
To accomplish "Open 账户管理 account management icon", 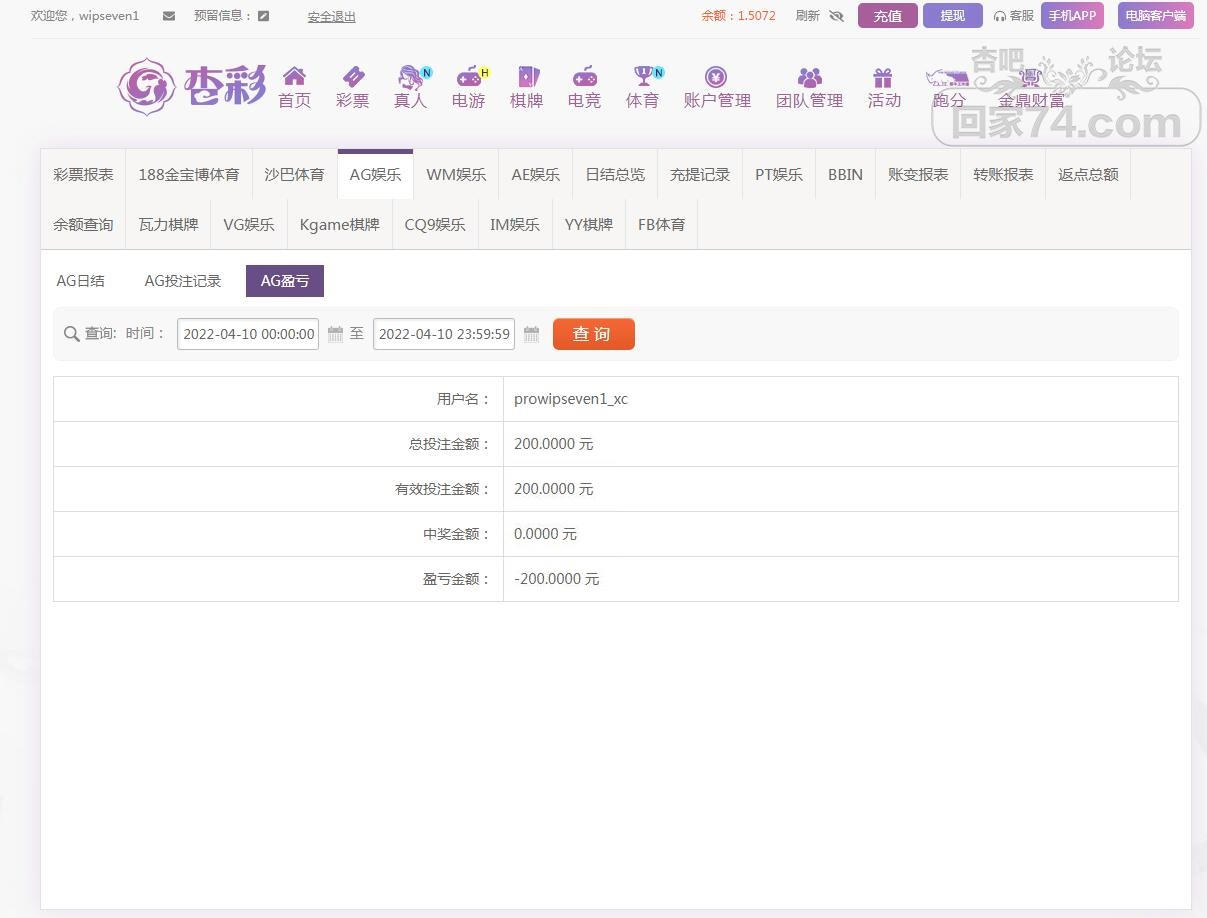I will click(716, 77).
